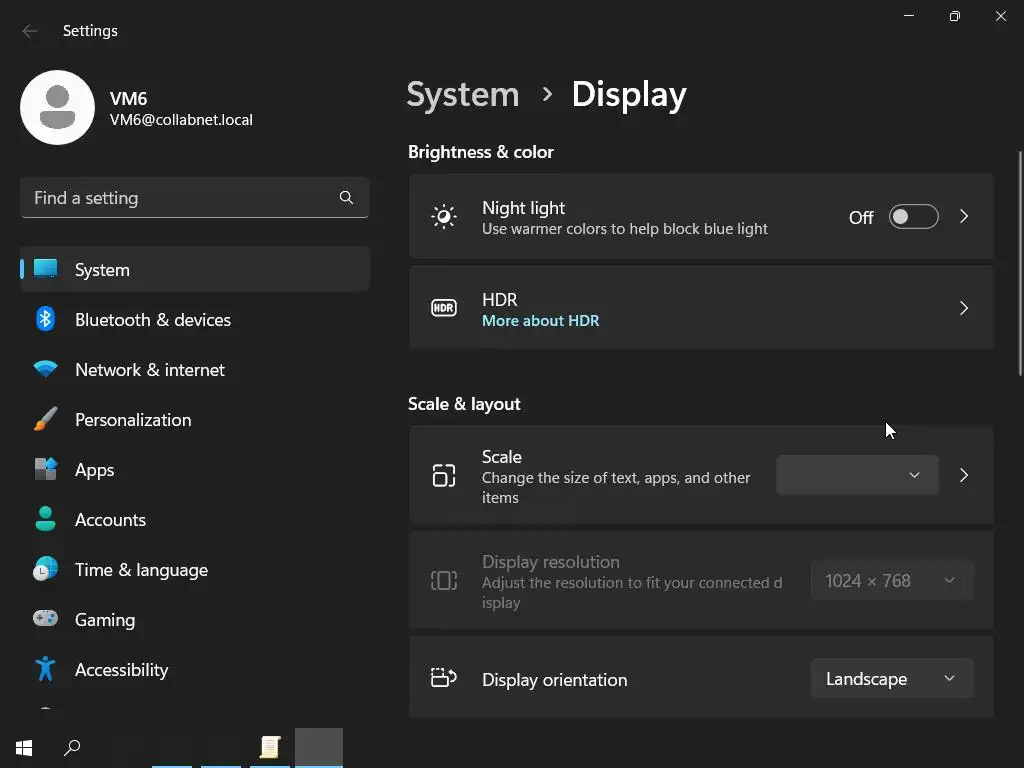1024x768 pixels.
Task: Click the Personalization paintbrush icon
Action: 45,419
